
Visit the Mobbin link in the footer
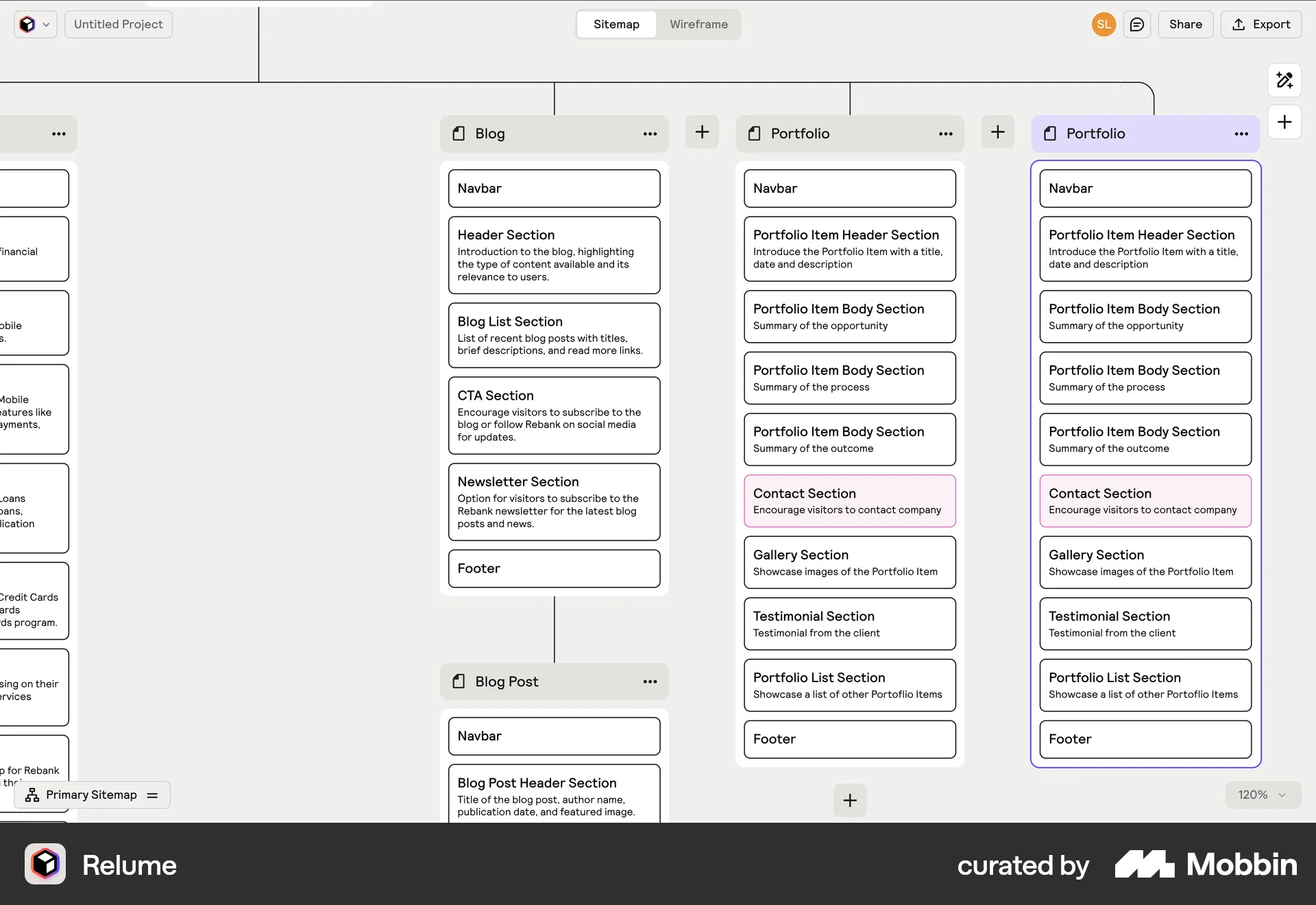coord(1206,865)
